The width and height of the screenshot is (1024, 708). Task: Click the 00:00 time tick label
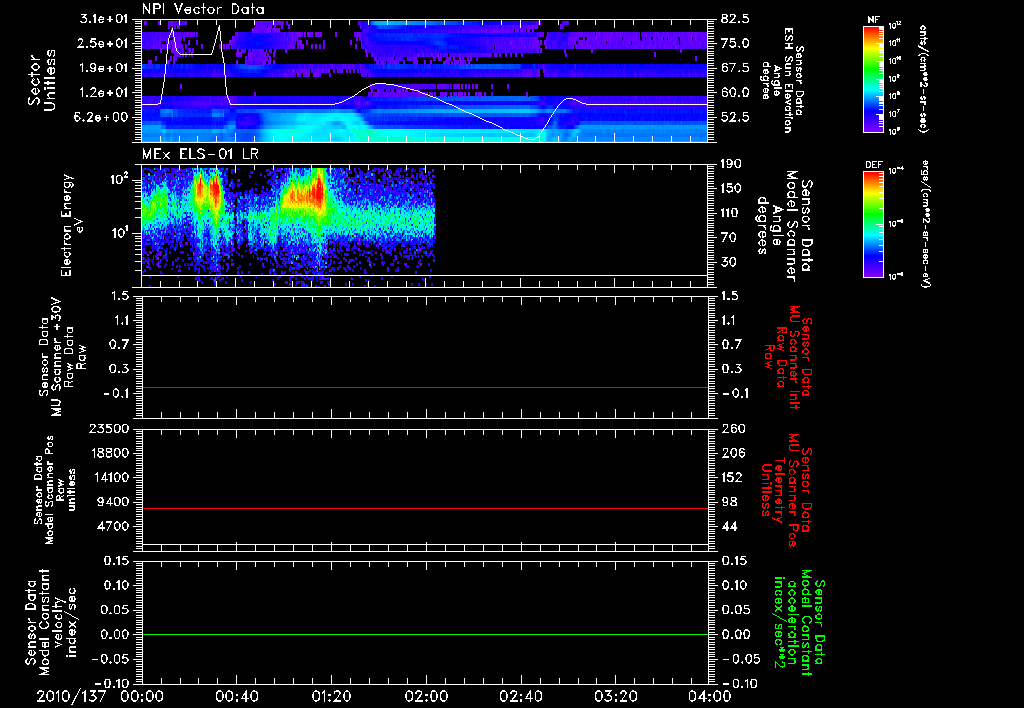point(142,696)
